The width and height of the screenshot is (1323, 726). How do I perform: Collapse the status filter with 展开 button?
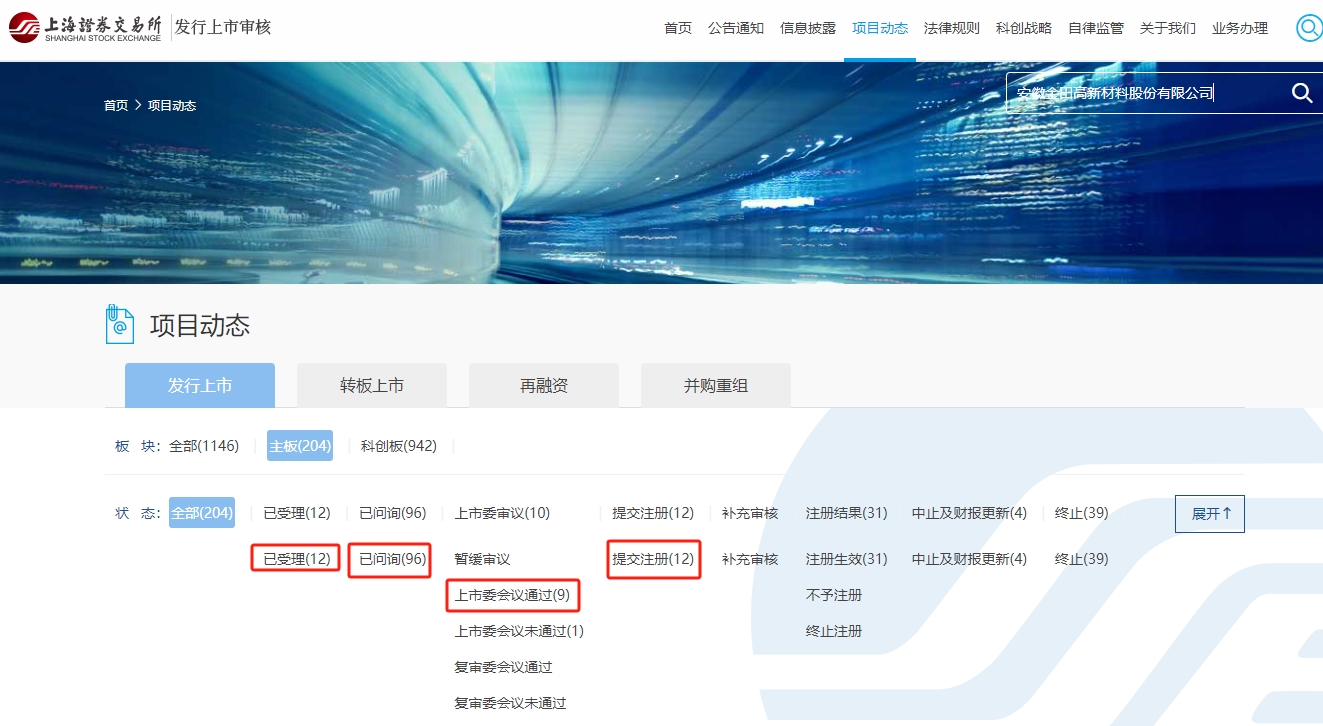pyautogui.click(x=1209, y=514)
